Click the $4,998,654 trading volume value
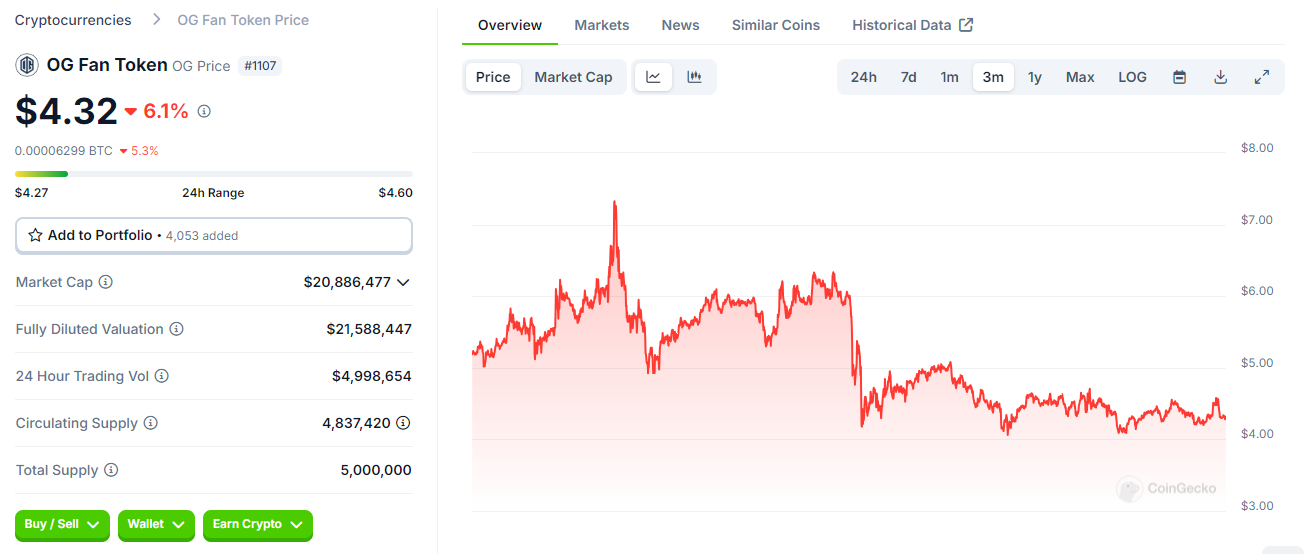The image size is (1315, 554). 372,376
